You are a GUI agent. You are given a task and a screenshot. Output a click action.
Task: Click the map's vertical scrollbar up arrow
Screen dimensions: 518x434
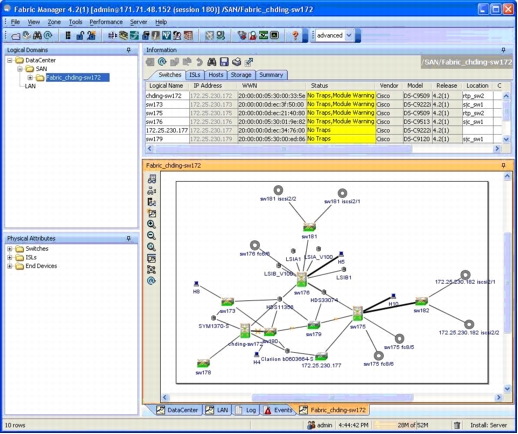507,176
